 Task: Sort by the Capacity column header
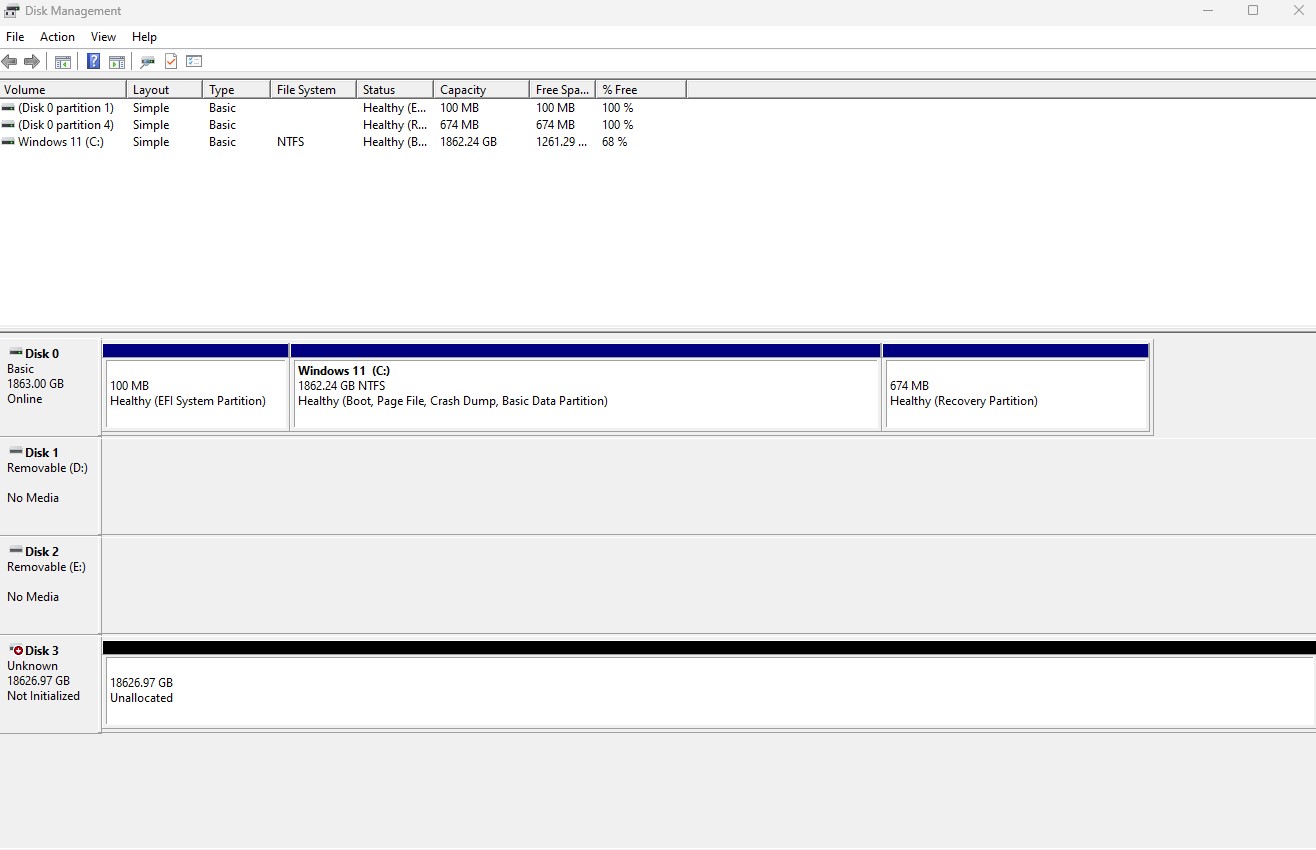pos(481,90)
